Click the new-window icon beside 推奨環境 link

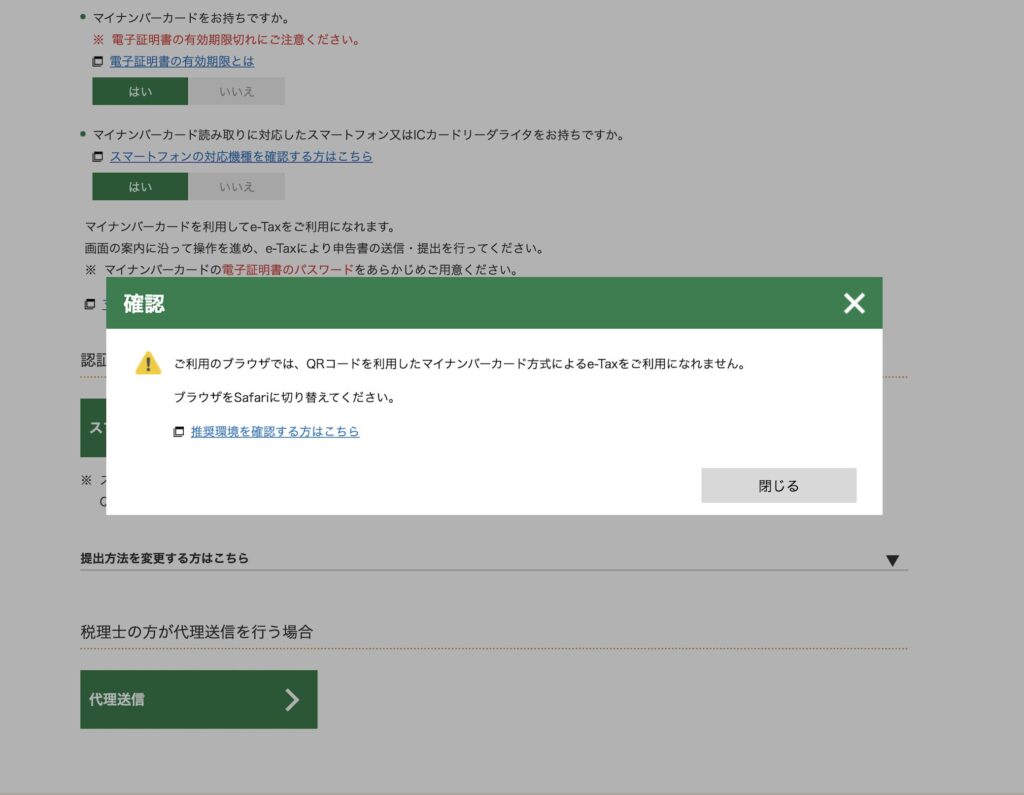(178, 432)
